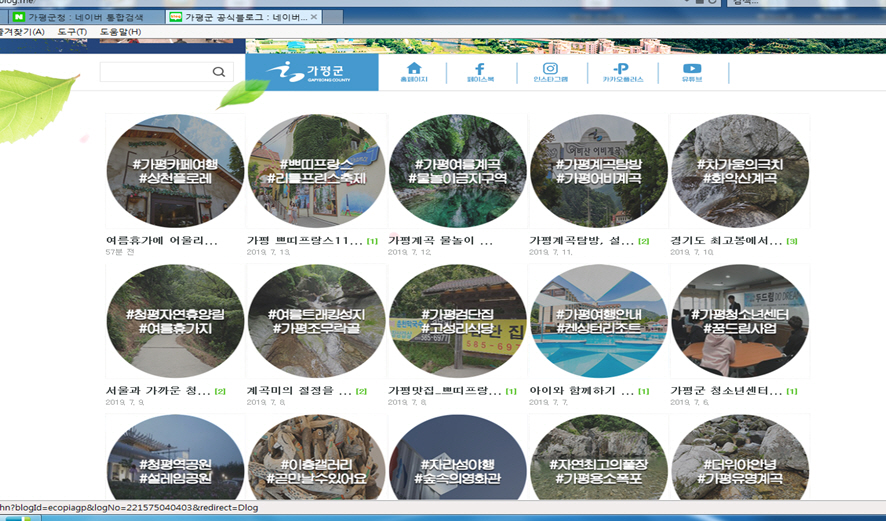This screenshot has height=521, width=886.
Task: Open the 유튜브 YouTube icon
Action: (692, 72)
